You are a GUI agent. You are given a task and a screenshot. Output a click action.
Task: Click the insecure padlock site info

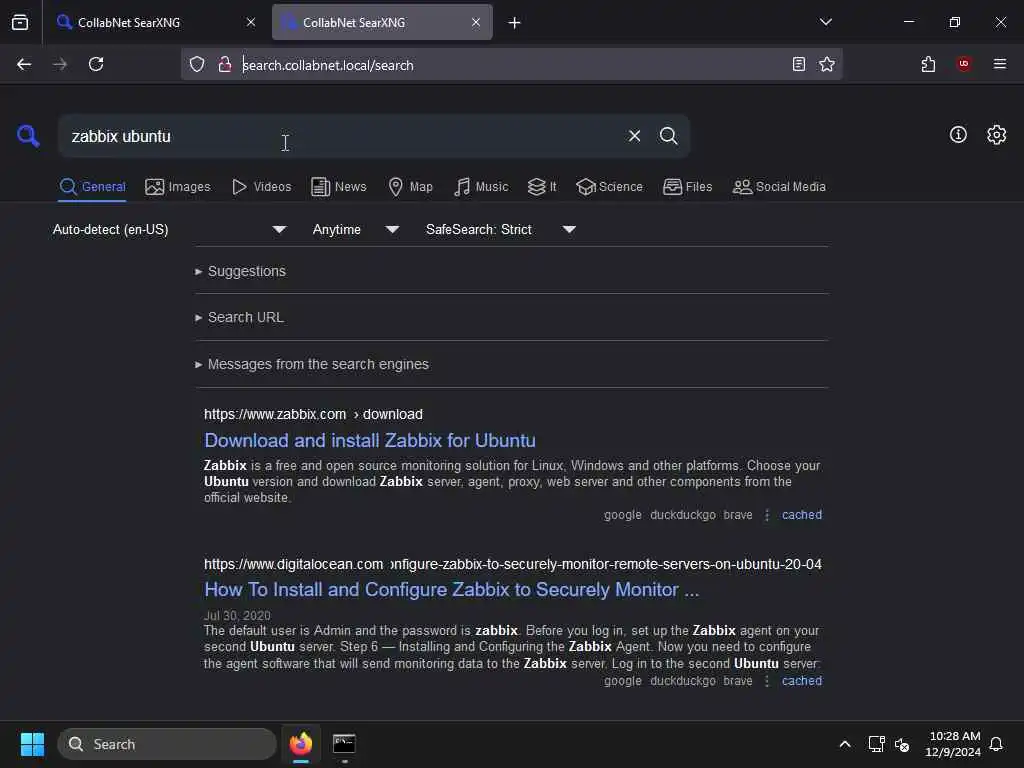pyautogui.click(x=225, y=64)
